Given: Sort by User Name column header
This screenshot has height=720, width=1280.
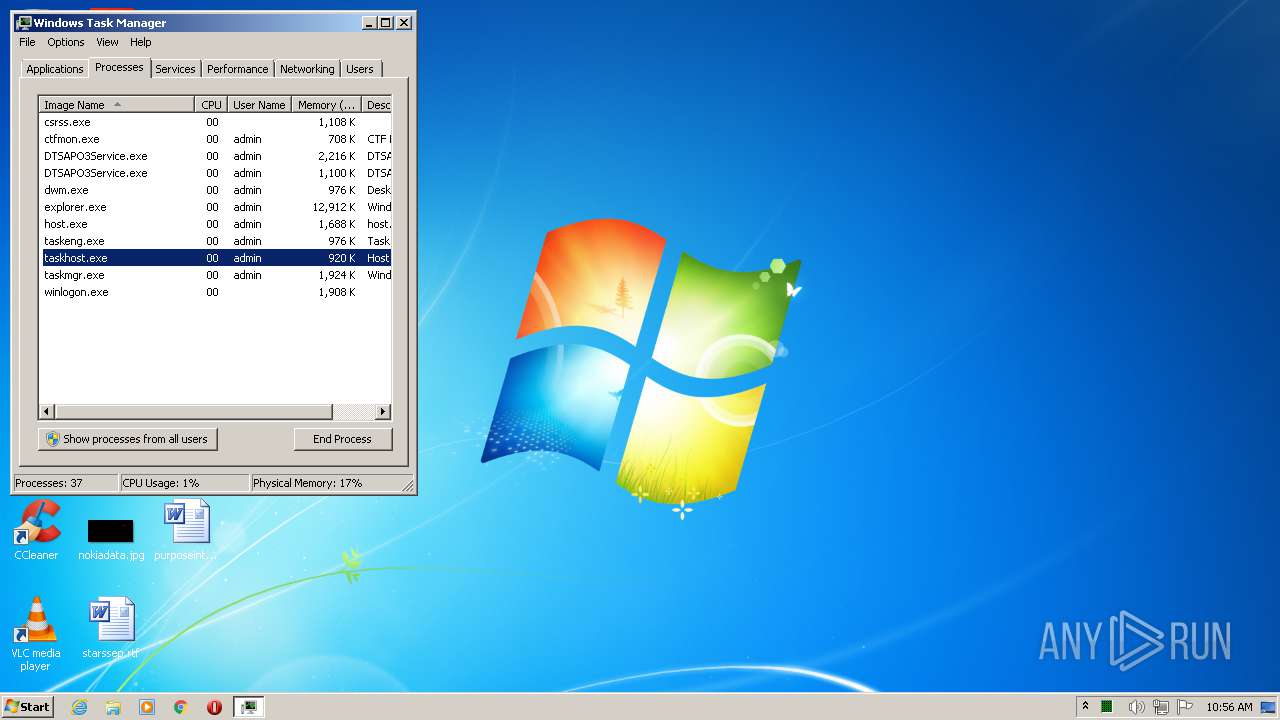Looking at the screenshot, I should [259, 105].
